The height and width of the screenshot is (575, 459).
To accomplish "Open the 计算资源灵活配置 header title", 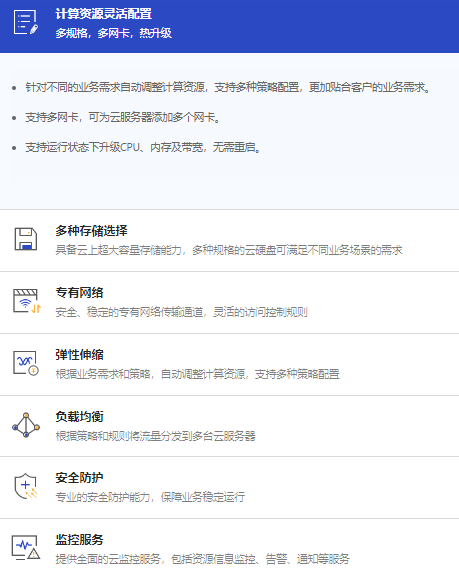I will (103, 14).
